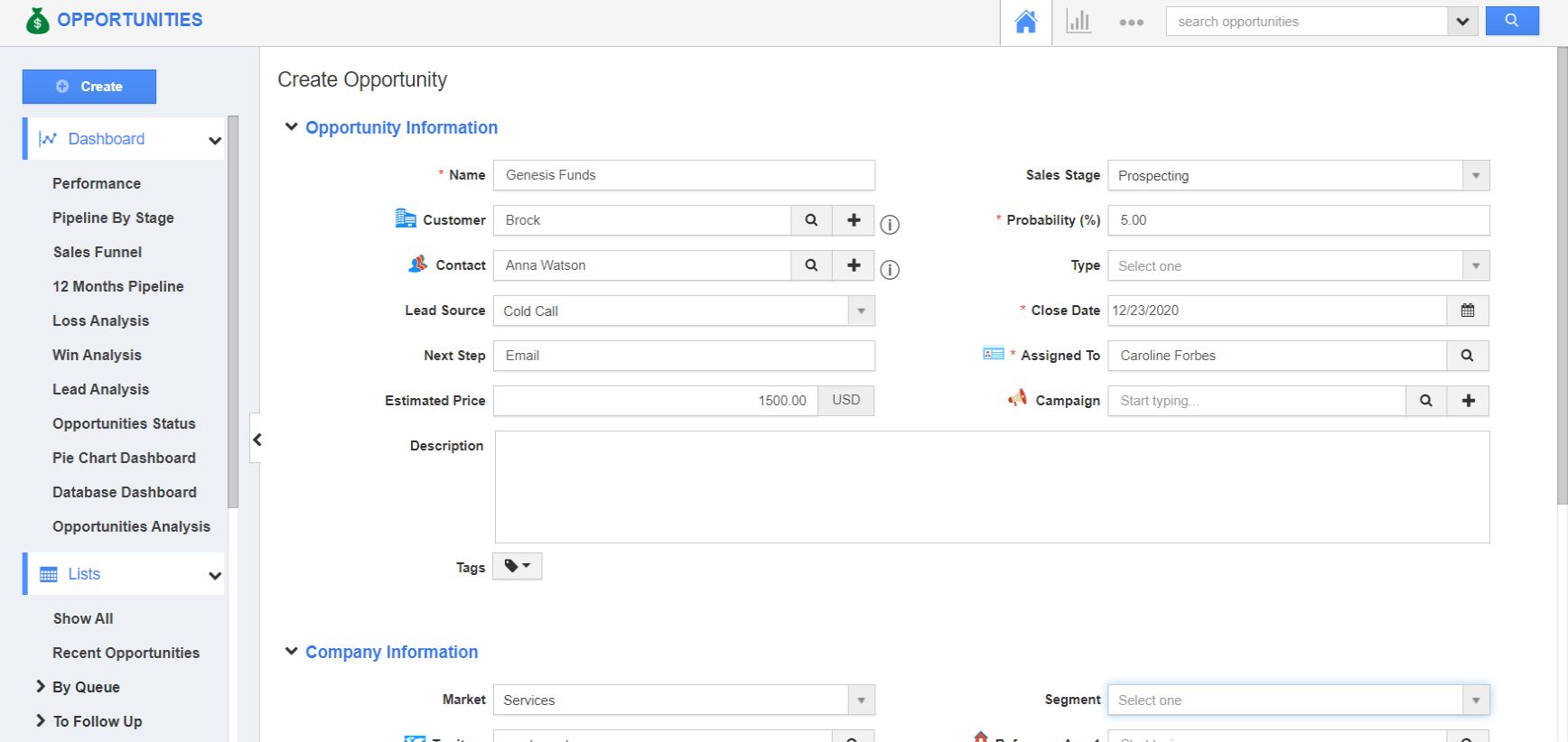Click the blue search magnifier button
This screenshot has height=742, width=1568.
[x=1512, y=21]
